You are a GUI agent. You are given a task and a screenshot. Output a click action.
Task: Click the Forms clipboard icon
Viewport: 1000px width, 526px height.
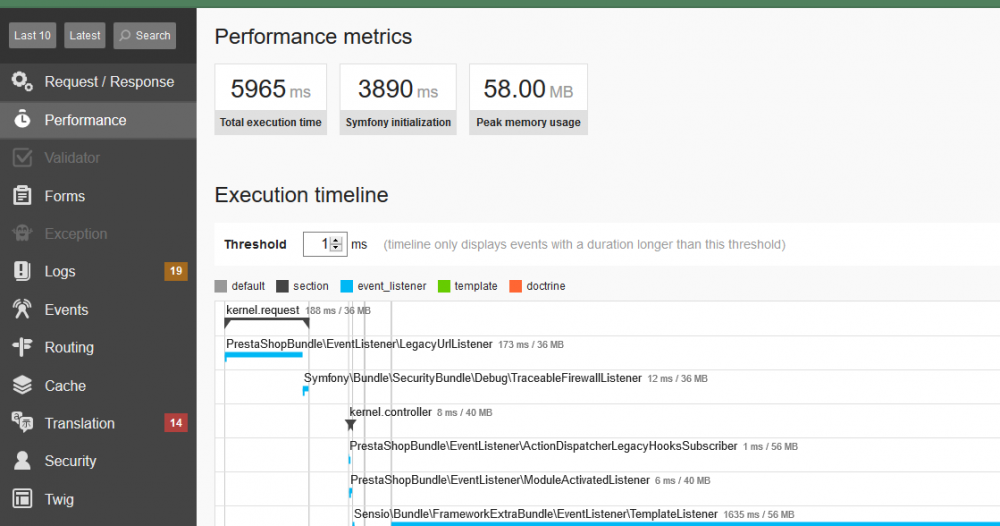tap(22, 196)
